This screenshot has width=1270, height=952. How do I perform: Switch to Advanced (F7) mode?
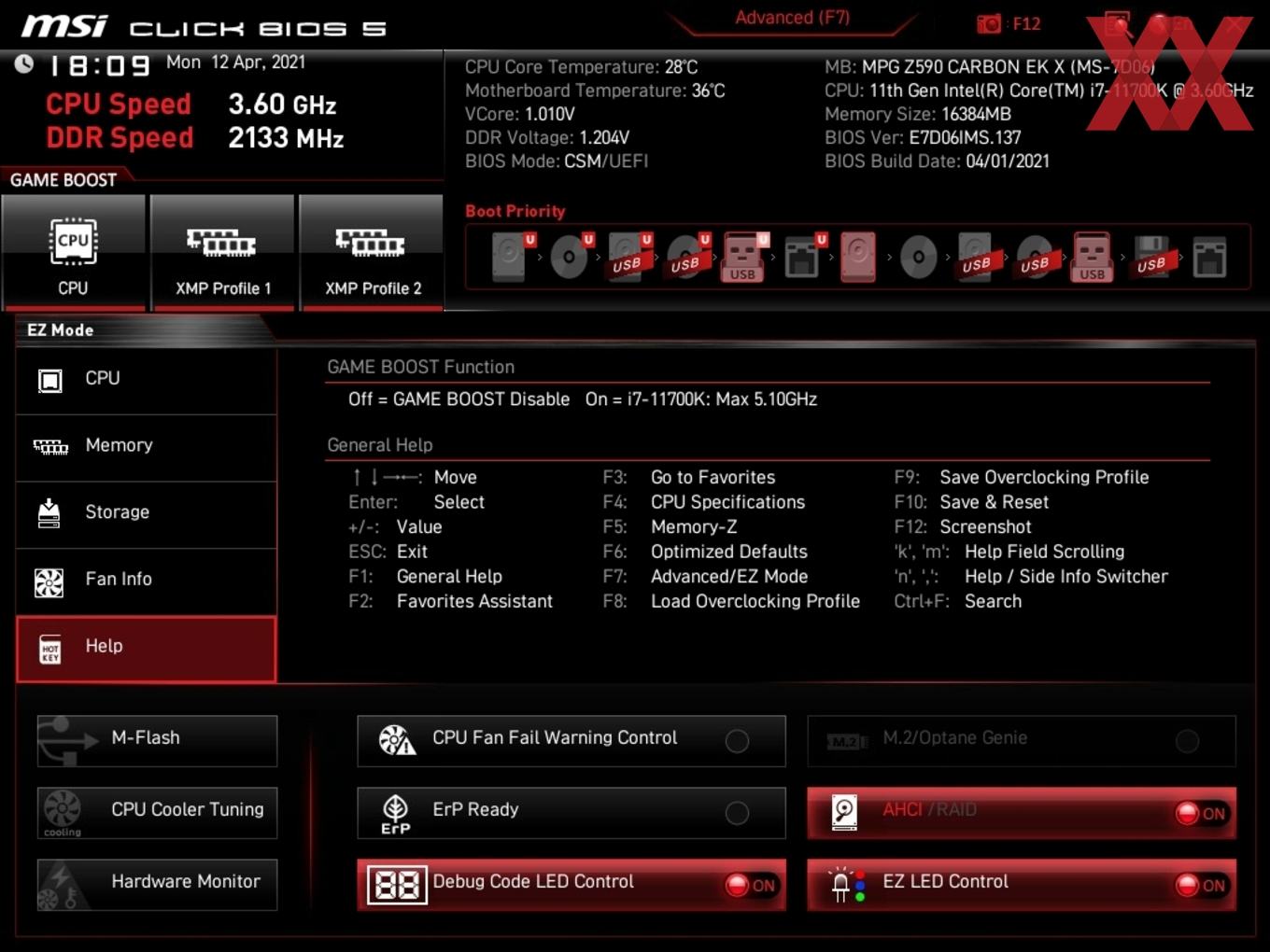(x=792, y=18)
